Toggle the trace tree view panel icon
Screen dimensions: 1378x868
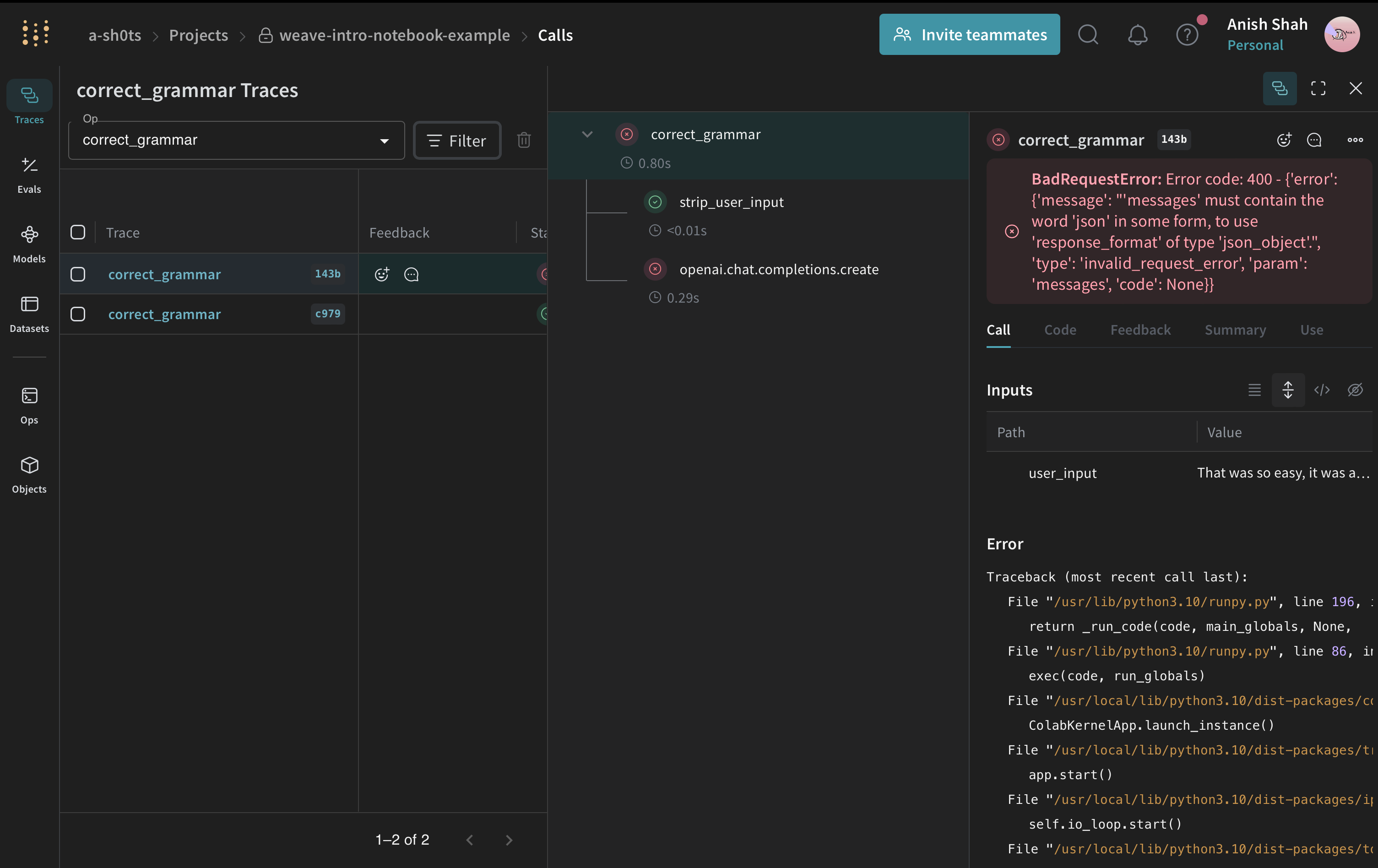1280,88
